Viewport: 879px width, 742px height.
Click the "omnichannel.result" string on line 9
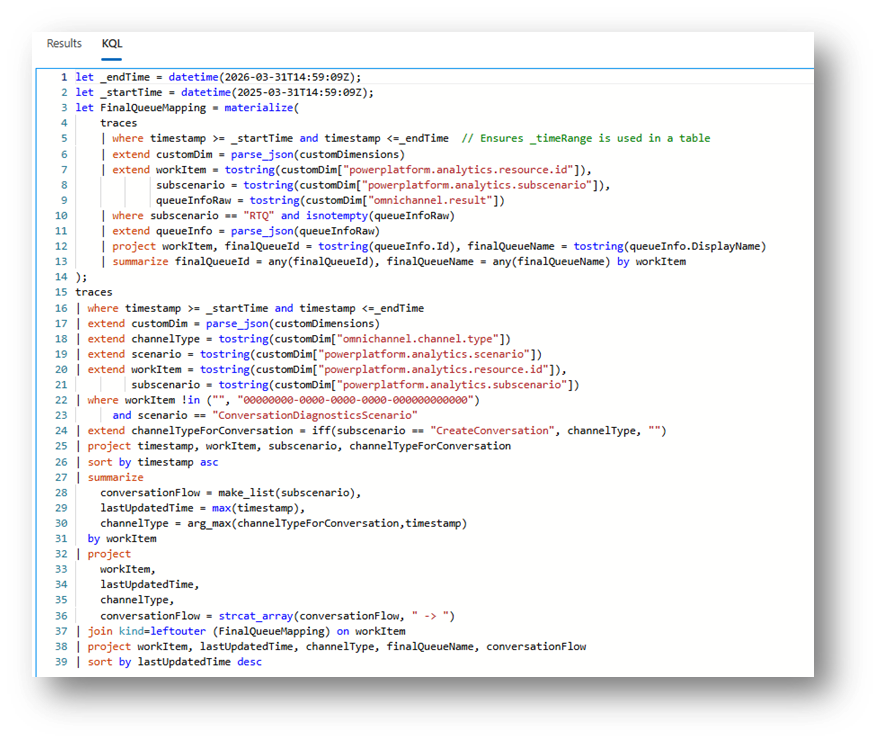click(428, 200)
